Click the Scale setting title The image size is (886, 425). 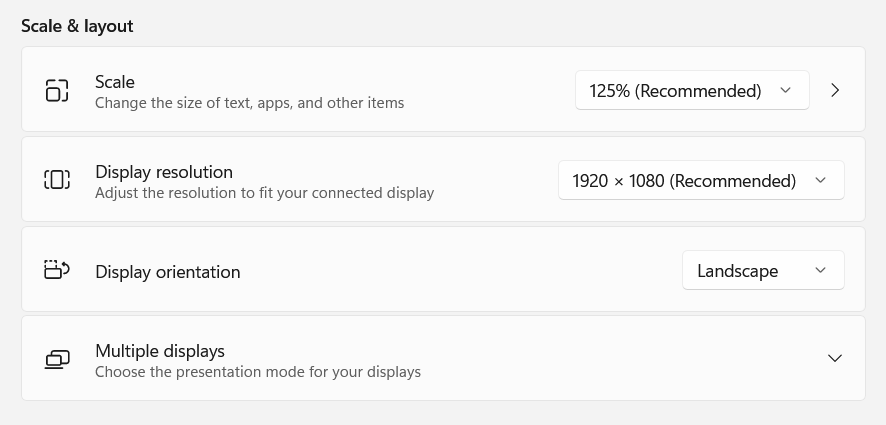(115, 82)
